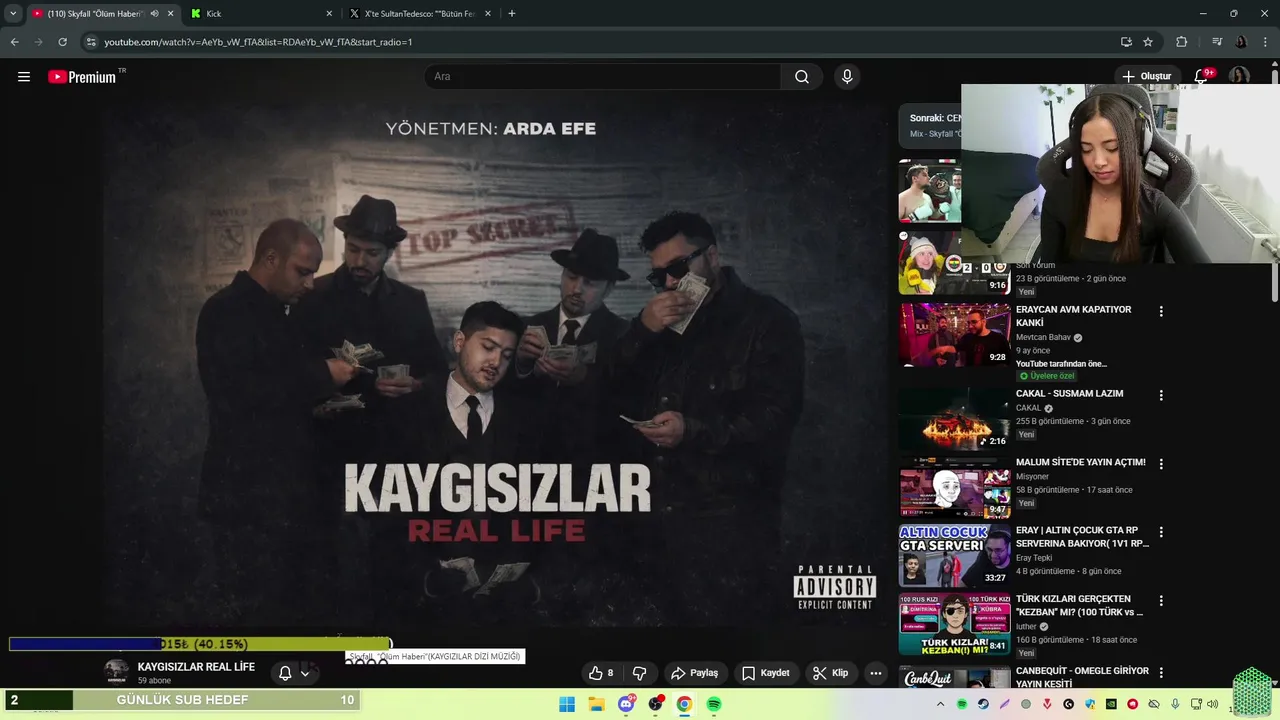Open new browser tab
Screen dimensions: 1280x720
(x=512, y=14)
